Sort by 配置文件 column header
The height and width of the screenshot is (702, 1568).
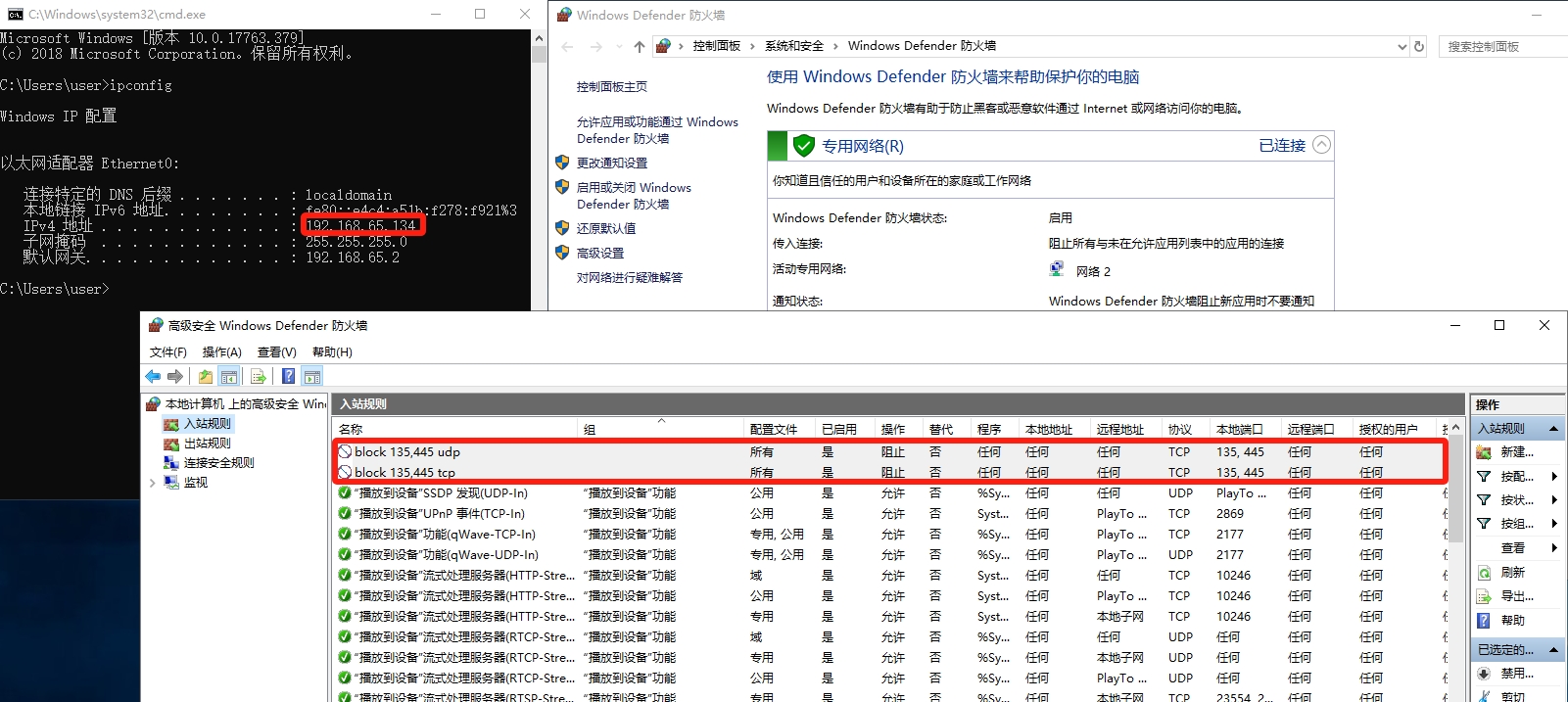tap(780, 430)
